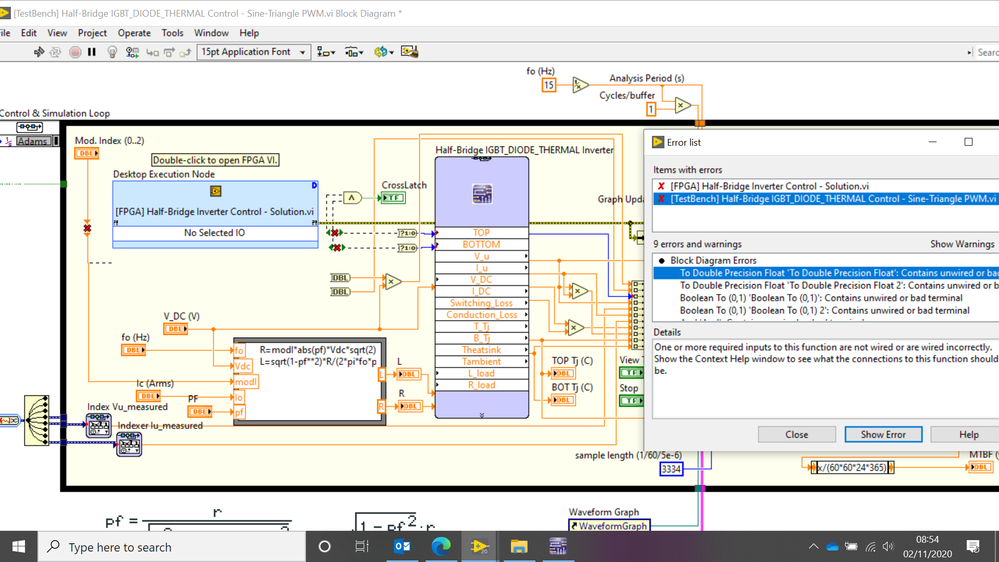The width and height of the screenshot is (999, 562).
Task: Open the Align Objects dropdown
Action: 326,52
